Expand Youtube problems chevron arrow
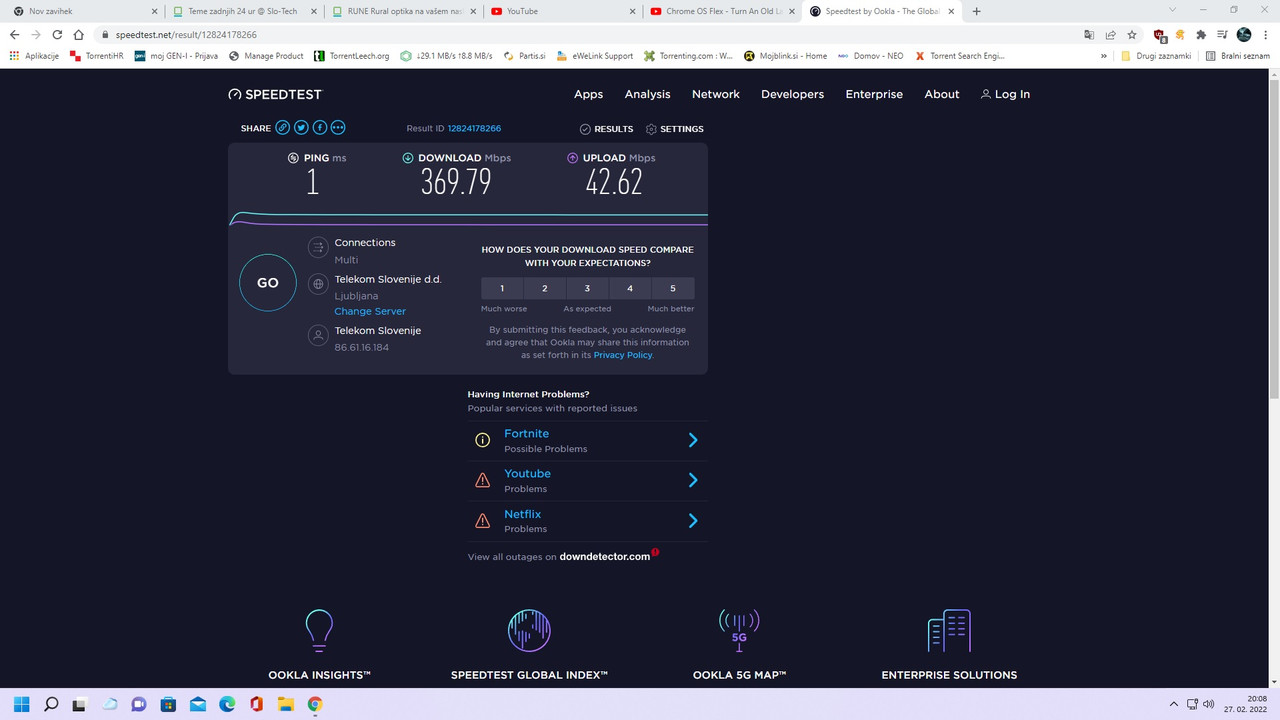1280x720 pixels. tap(693, 480)
